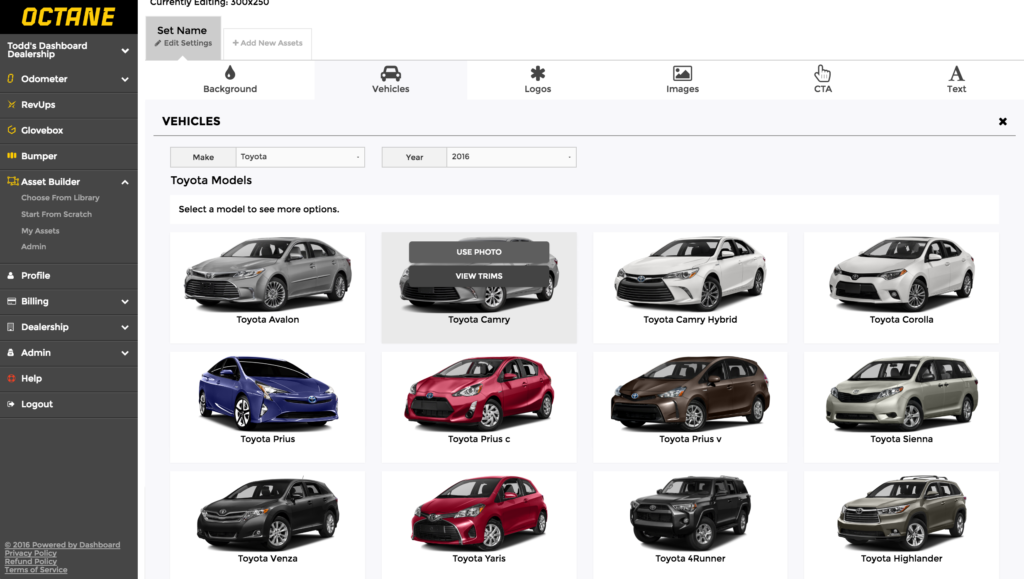Click "Select a model to see more options."
1024x579 pixels.
click(x=259, y=210)
